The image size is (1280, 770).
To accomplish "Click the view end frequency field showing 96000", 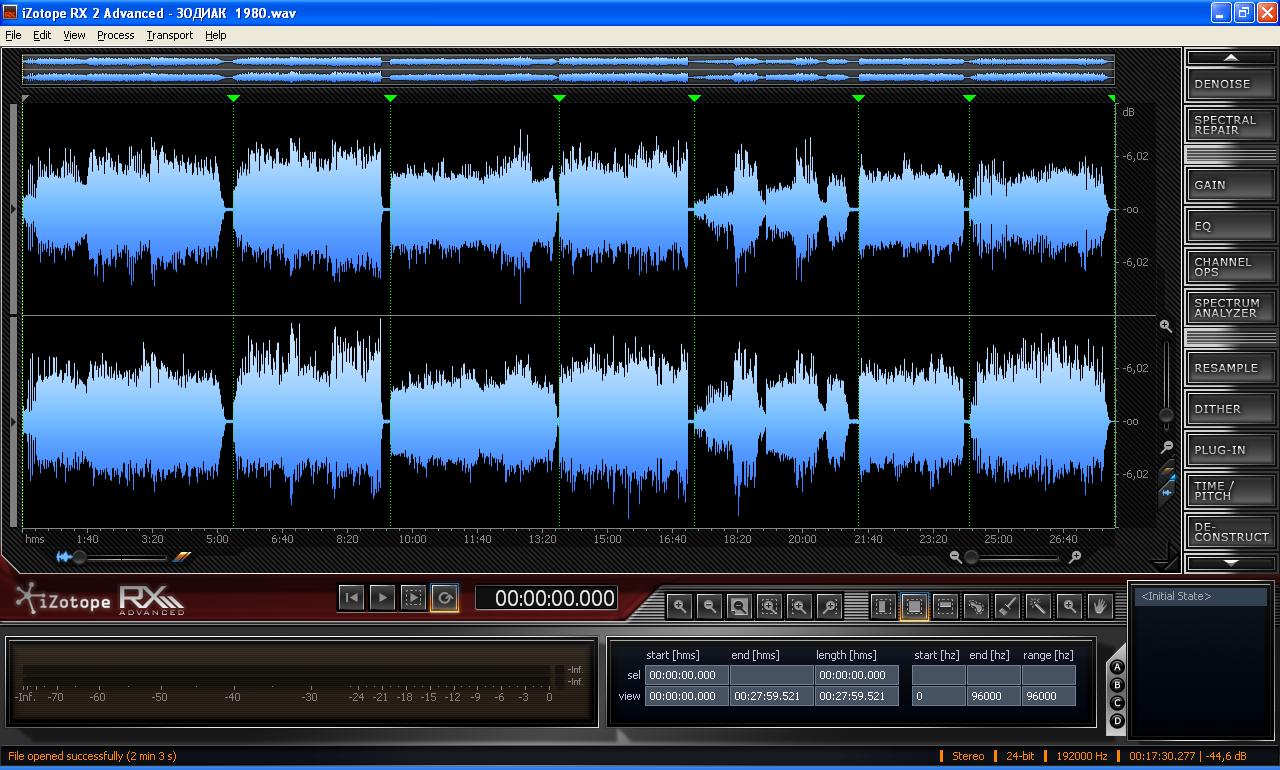I will (x=993, y=696).
